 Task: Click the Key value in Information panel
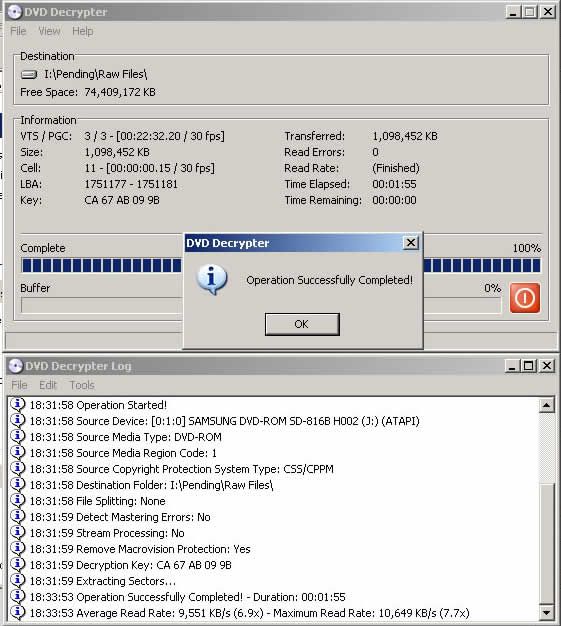pyautogui.click(x=122, y=200)
